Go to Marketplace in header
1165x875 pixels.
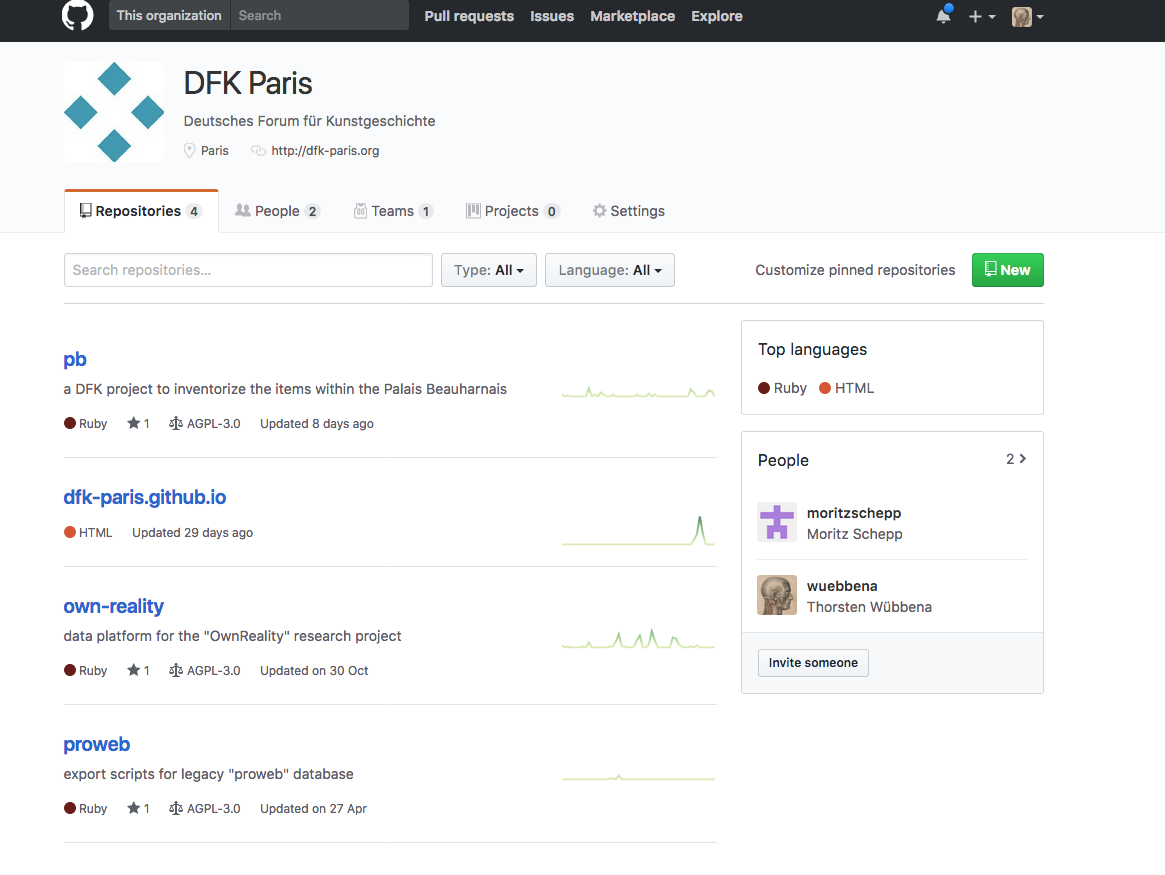coord(632,16)
